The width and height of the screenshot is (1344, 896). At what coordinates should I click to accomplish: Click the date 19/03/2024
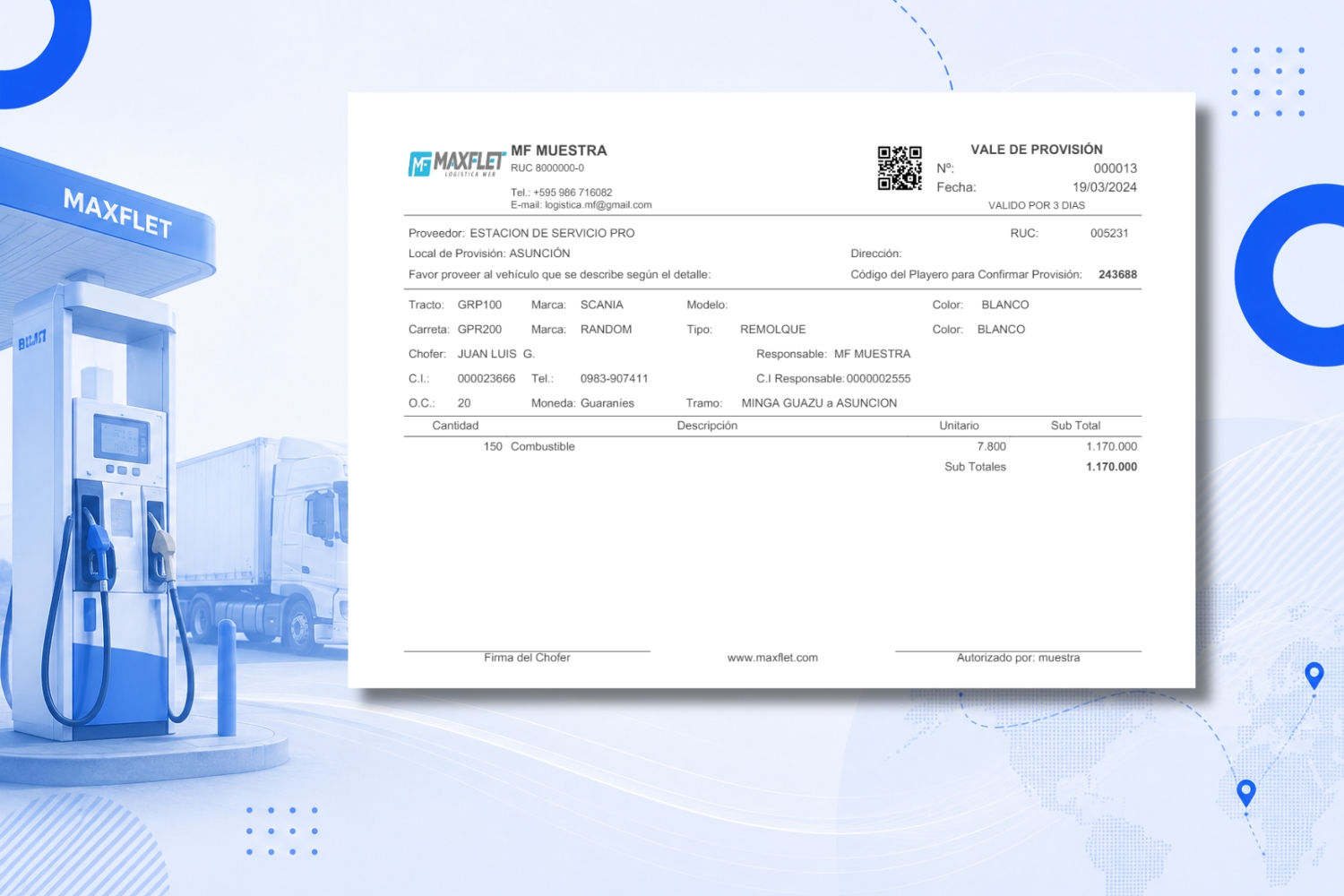click(1105, 187)
